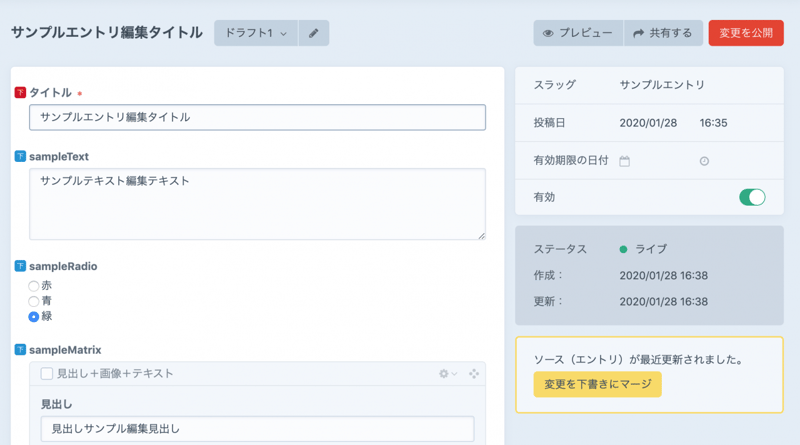Click the calendar icon for 有効期限の日付

(625, 161)
